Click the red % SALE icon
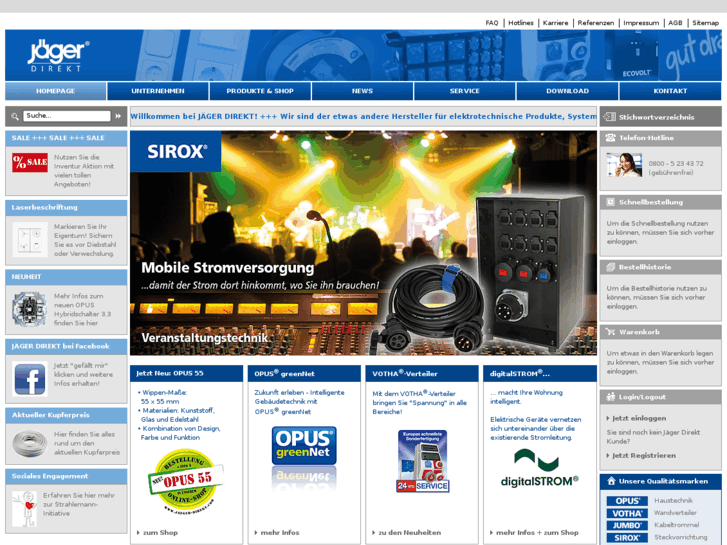The image size is (727, 545). tap(30, 162)
